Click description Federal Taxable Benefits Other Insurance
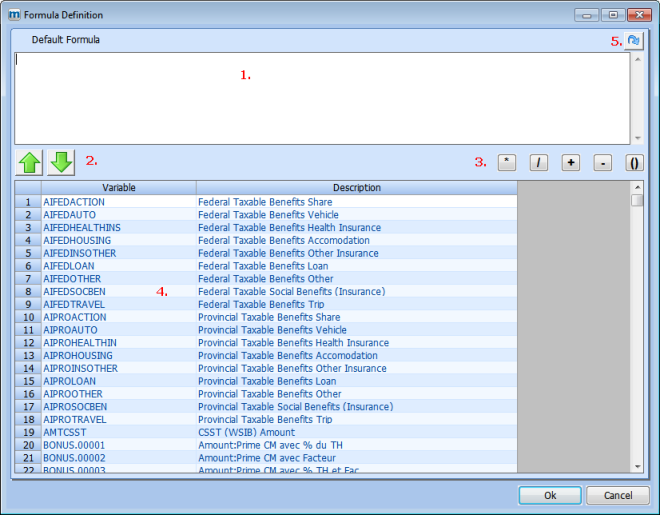Viewport: 660px width, 515px height. point(288,253)
